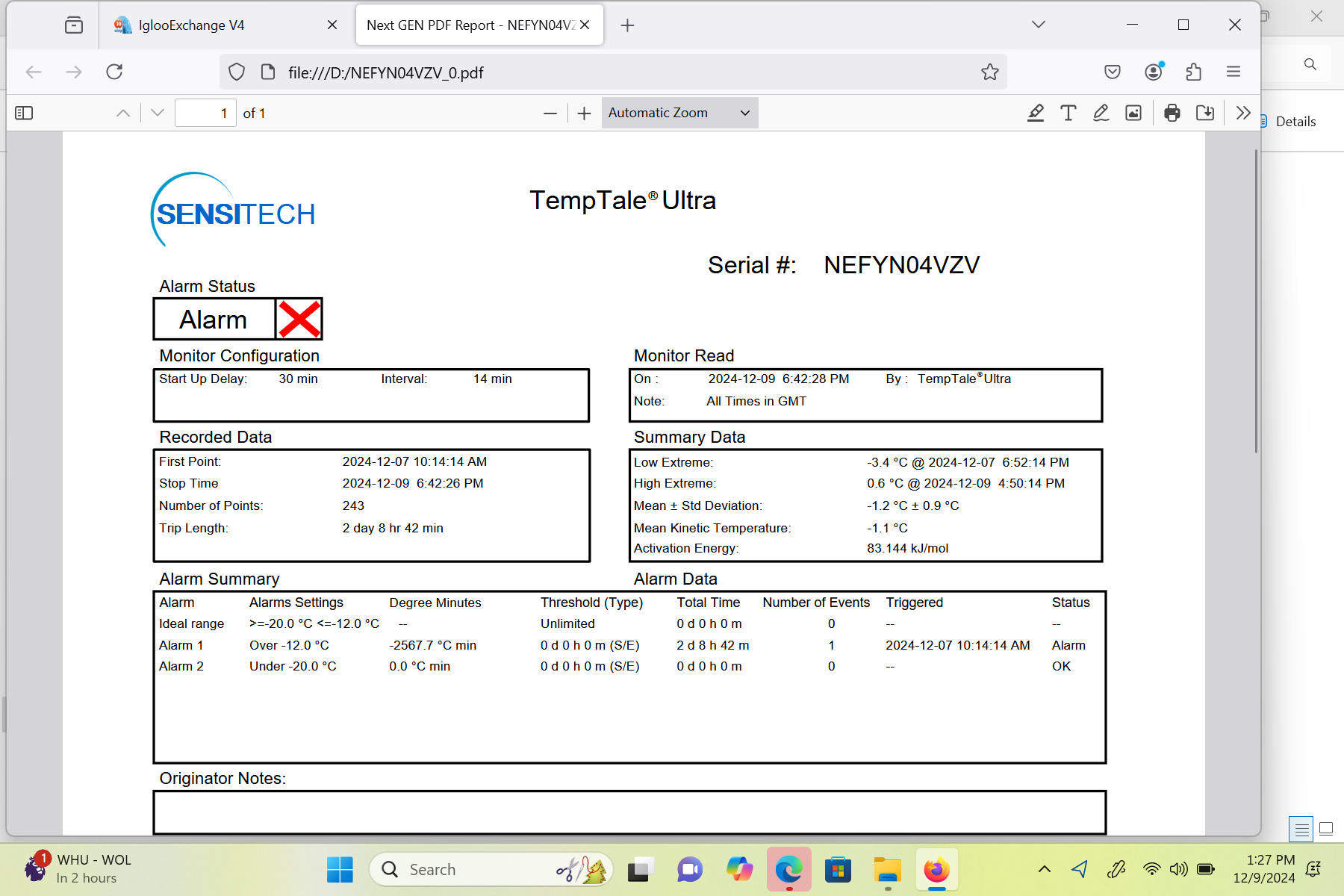Click the Alarm Status red X box
Image resolution: width=1344 pixels, height=896 pixels.
(299, 320)
